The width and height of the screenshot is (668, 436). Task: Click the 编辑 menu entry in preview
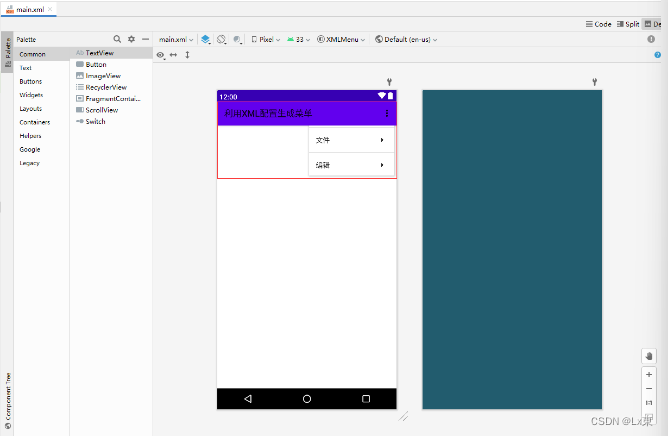pos(351,165)
